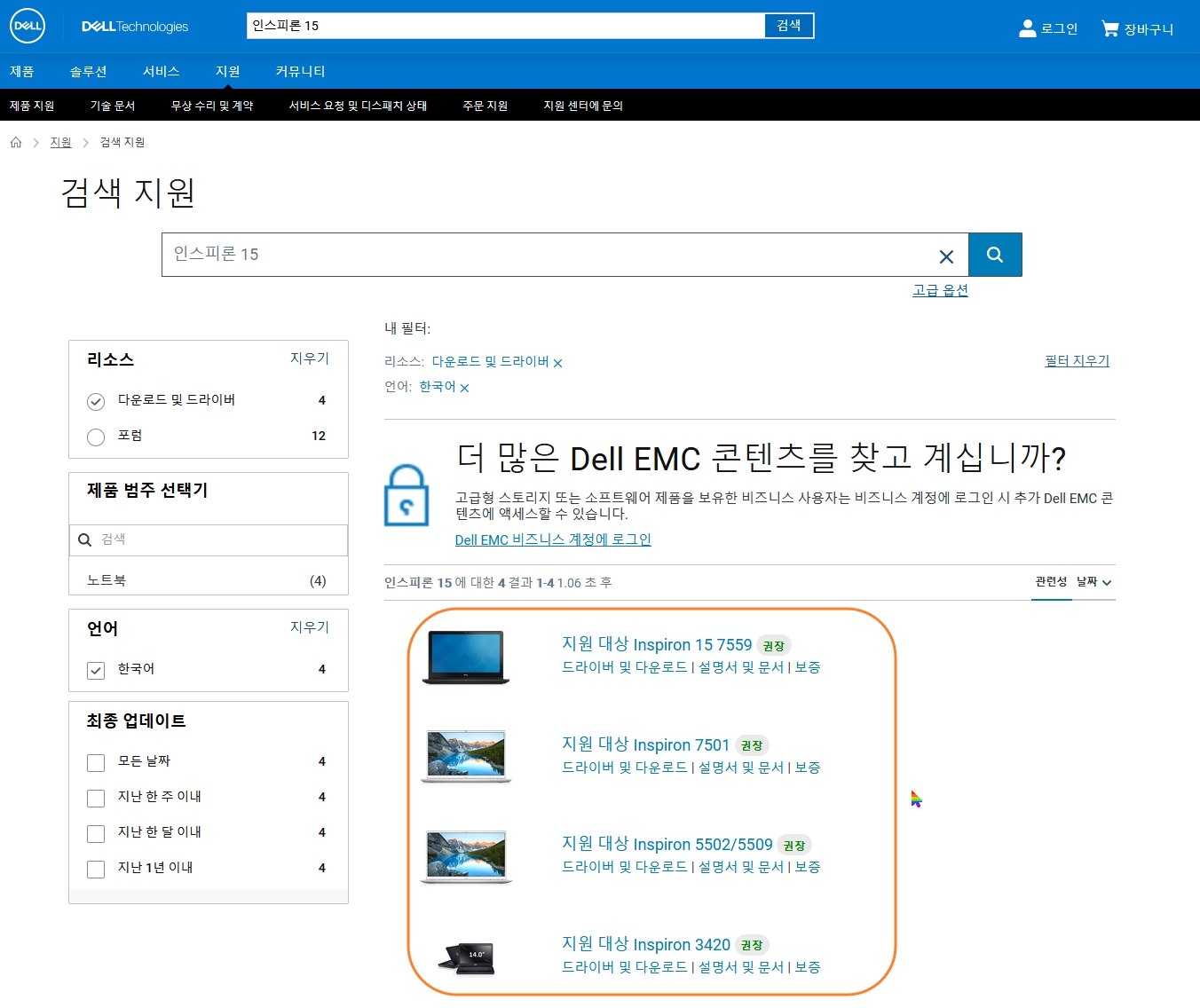This screenshot has width=1200, height=1008.
Task: Open the 지원 menu
Action: coord(227,71)
